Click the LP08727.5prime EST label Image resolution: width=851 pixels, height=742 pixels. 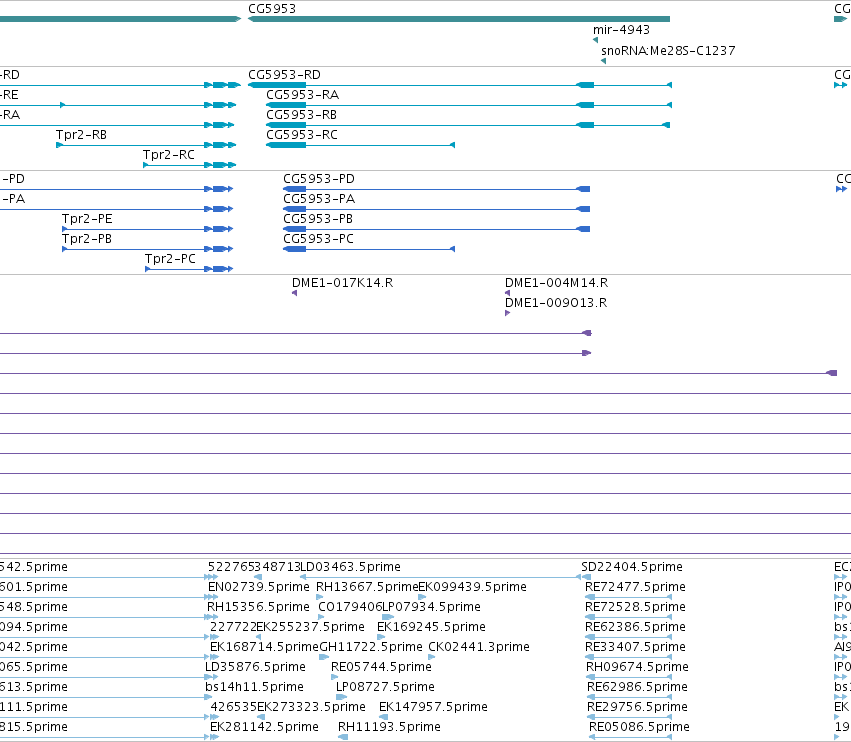[385, 687]
